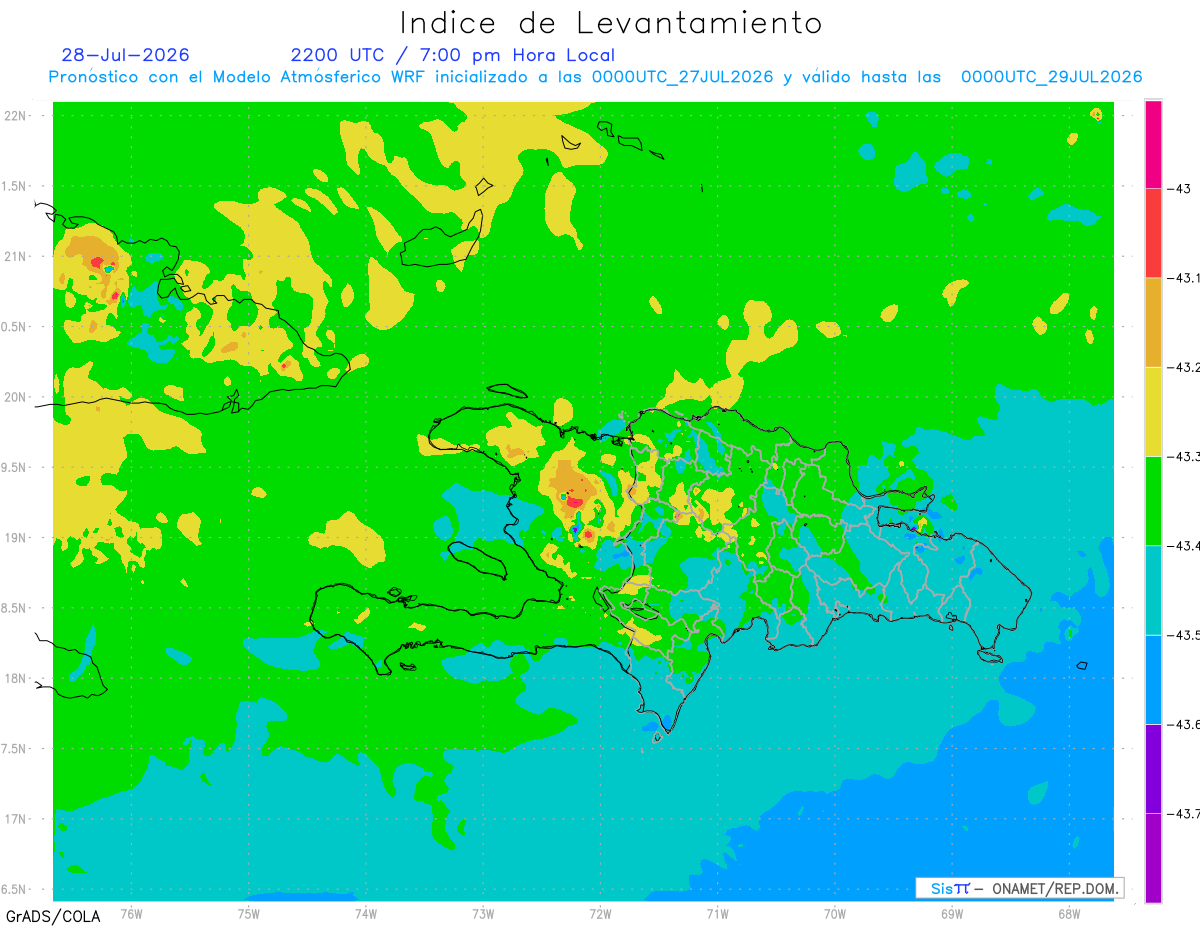1200x927 pixels.
Task: Click the magenta swatch atop the color legend
Action: click(1153, 144)
